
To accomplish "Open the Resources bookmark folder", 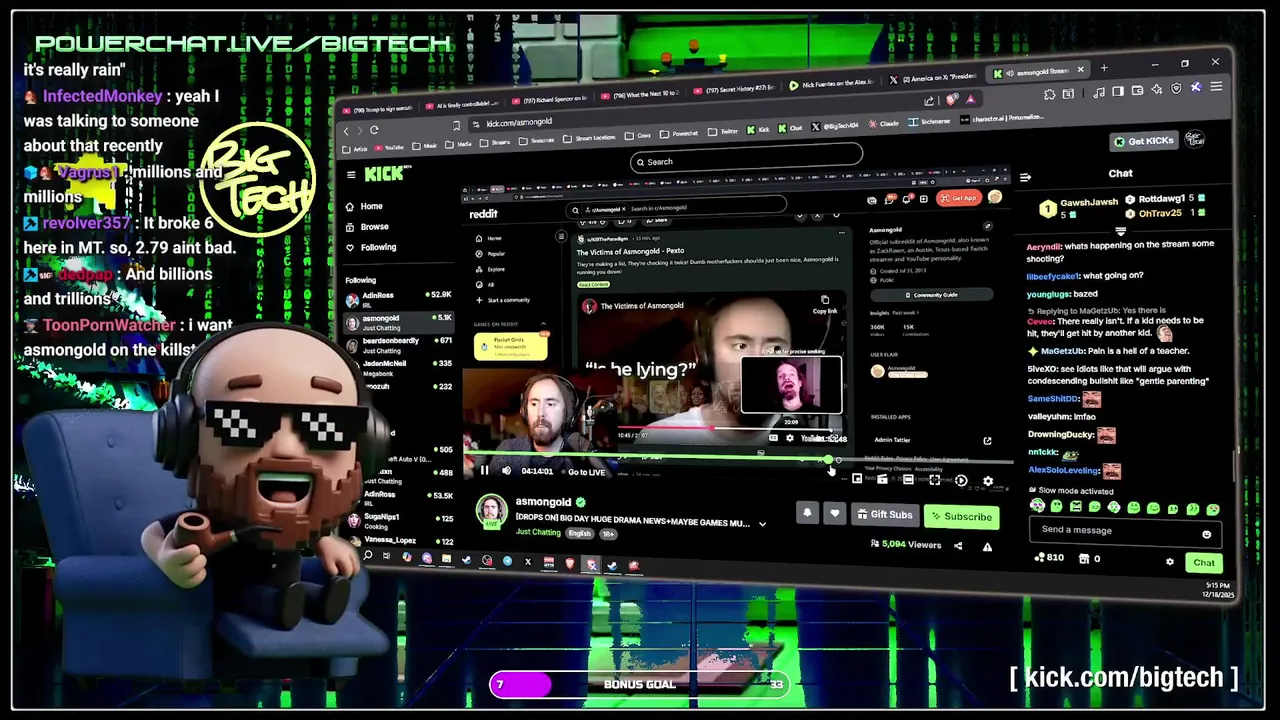I will (535, 140).
